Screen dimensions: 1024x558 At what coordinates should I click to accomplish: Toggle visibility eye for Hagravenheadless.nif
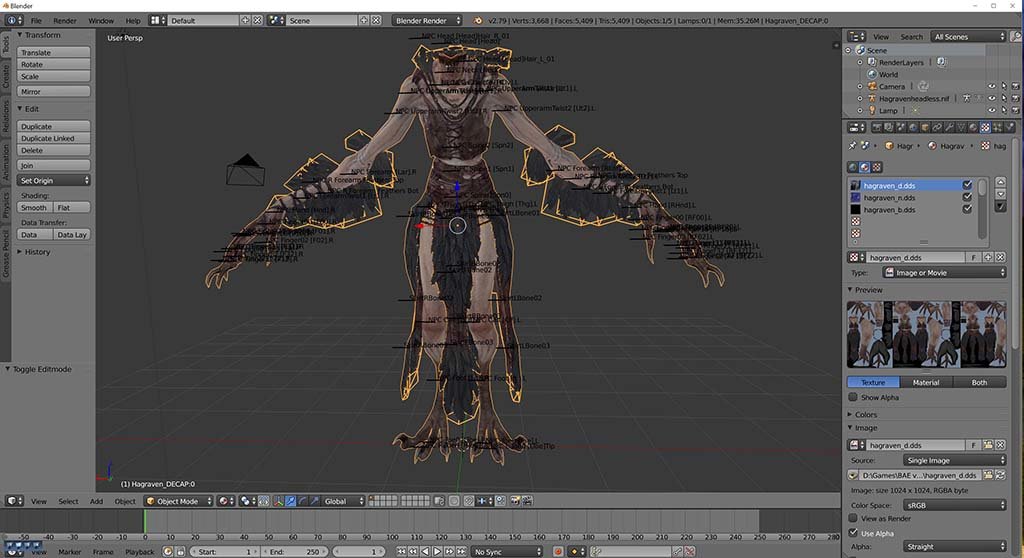click(992, 98)
